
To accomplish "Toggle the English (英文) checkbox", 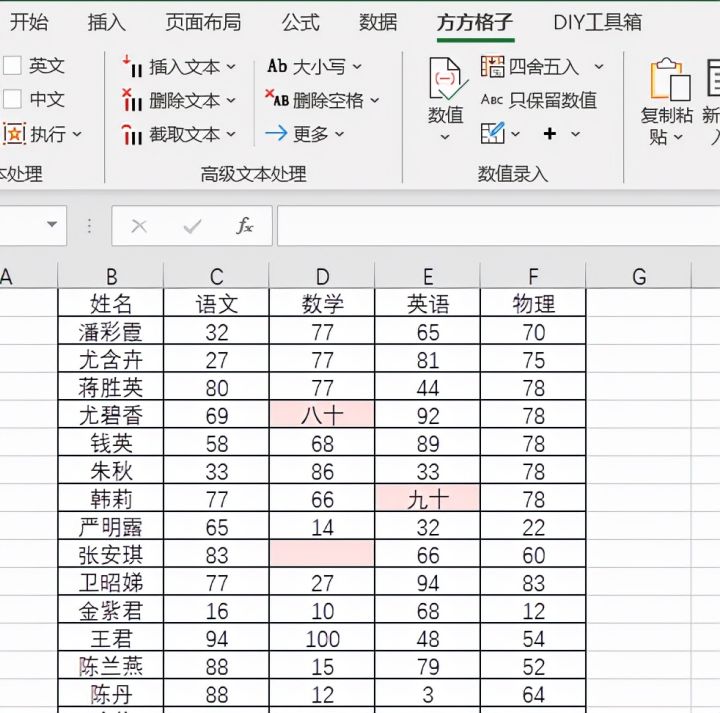I will [12, 66].
